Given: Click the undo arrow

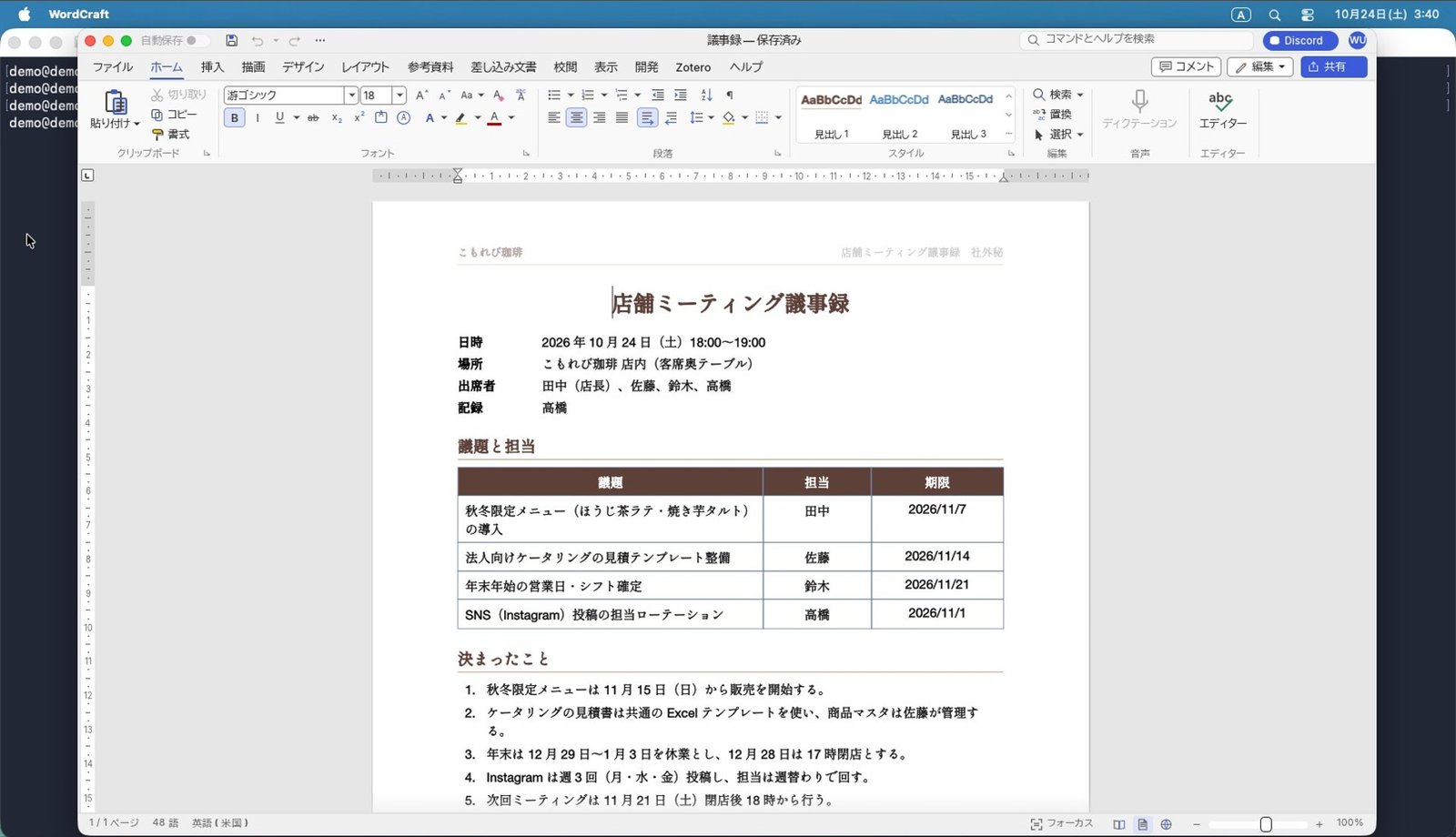Looking at the screenshot, I should [258, 40].
